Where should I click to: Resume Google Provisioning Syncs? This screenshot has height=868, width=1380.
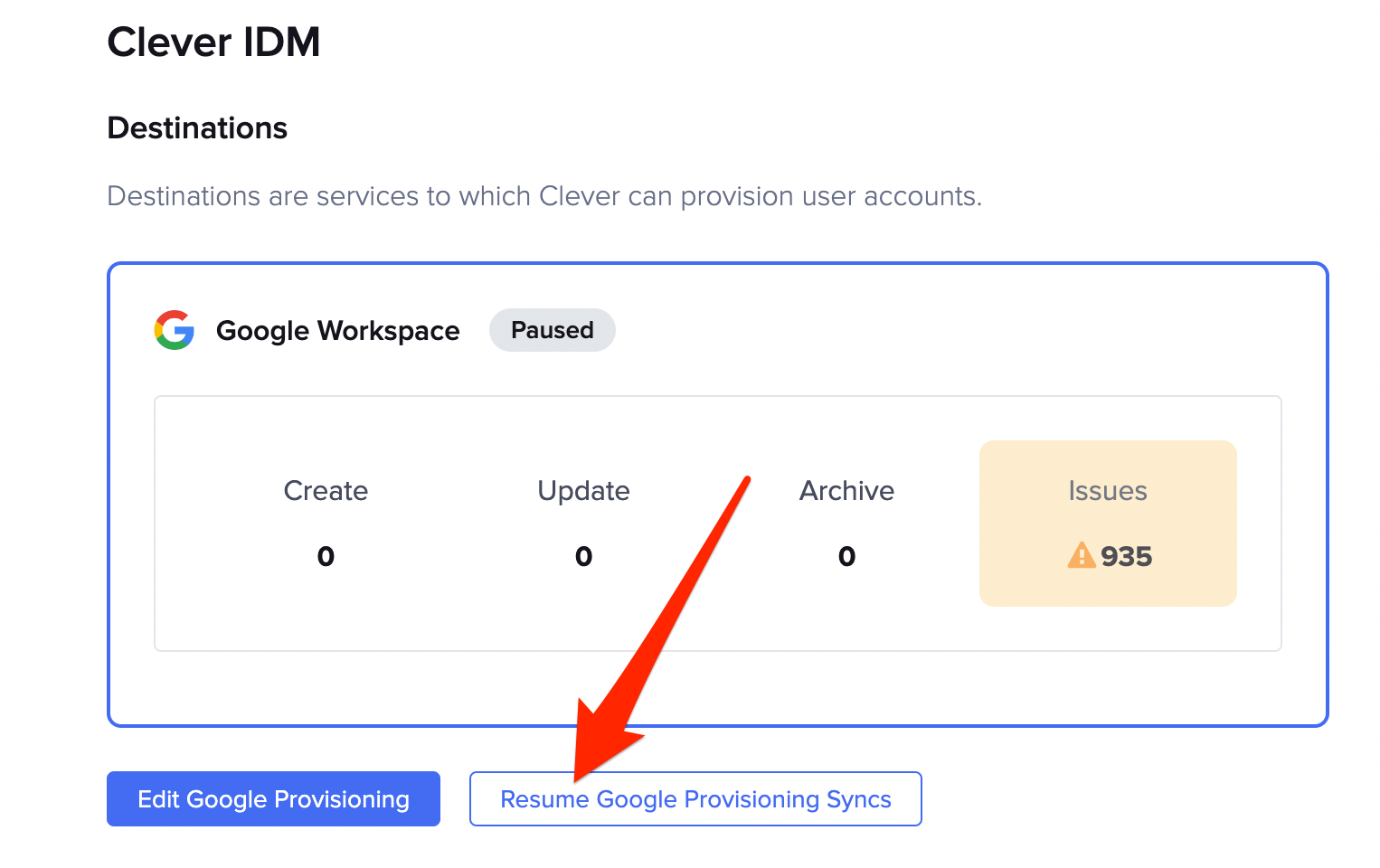[695, 798]
